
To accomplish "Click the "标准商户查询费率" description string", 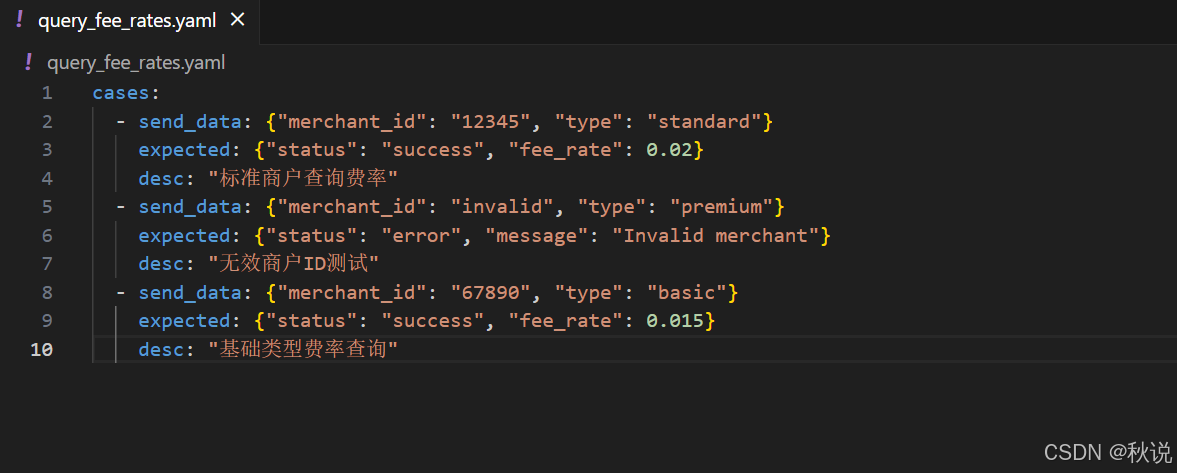I will (303, 179).
